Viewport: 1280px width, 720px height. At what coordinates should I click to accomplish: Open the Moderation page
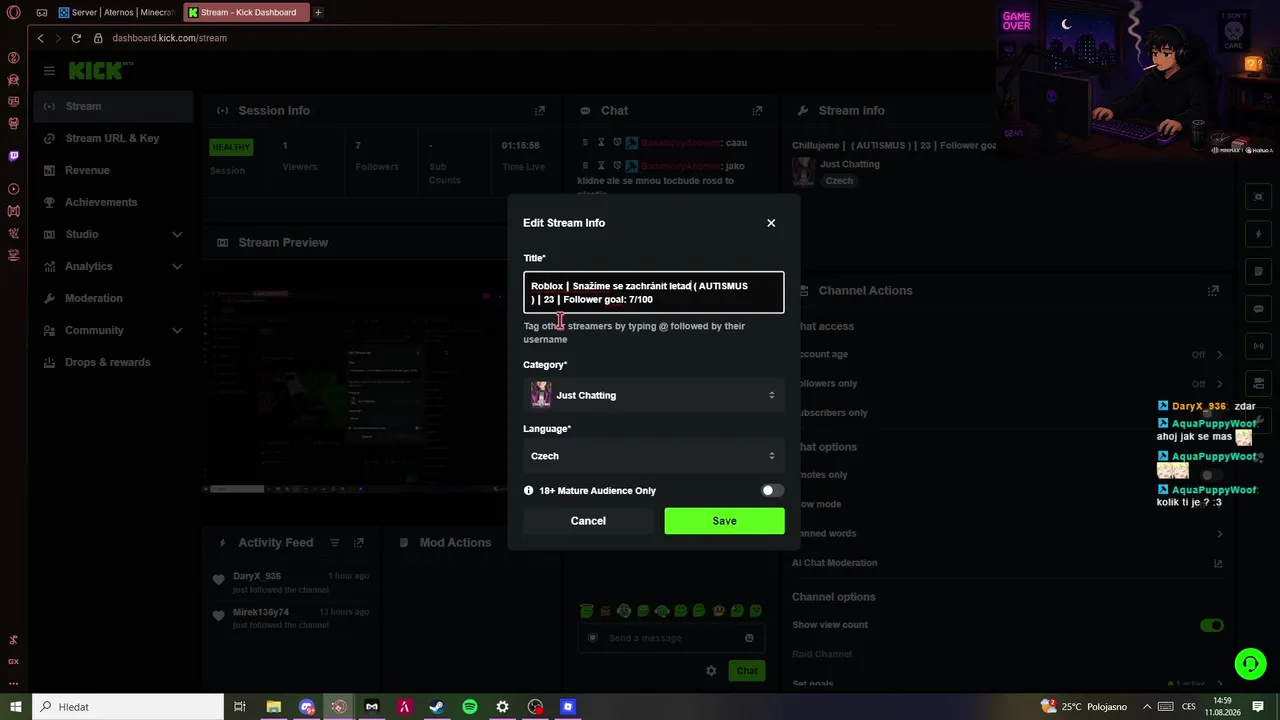click(113, 299)
